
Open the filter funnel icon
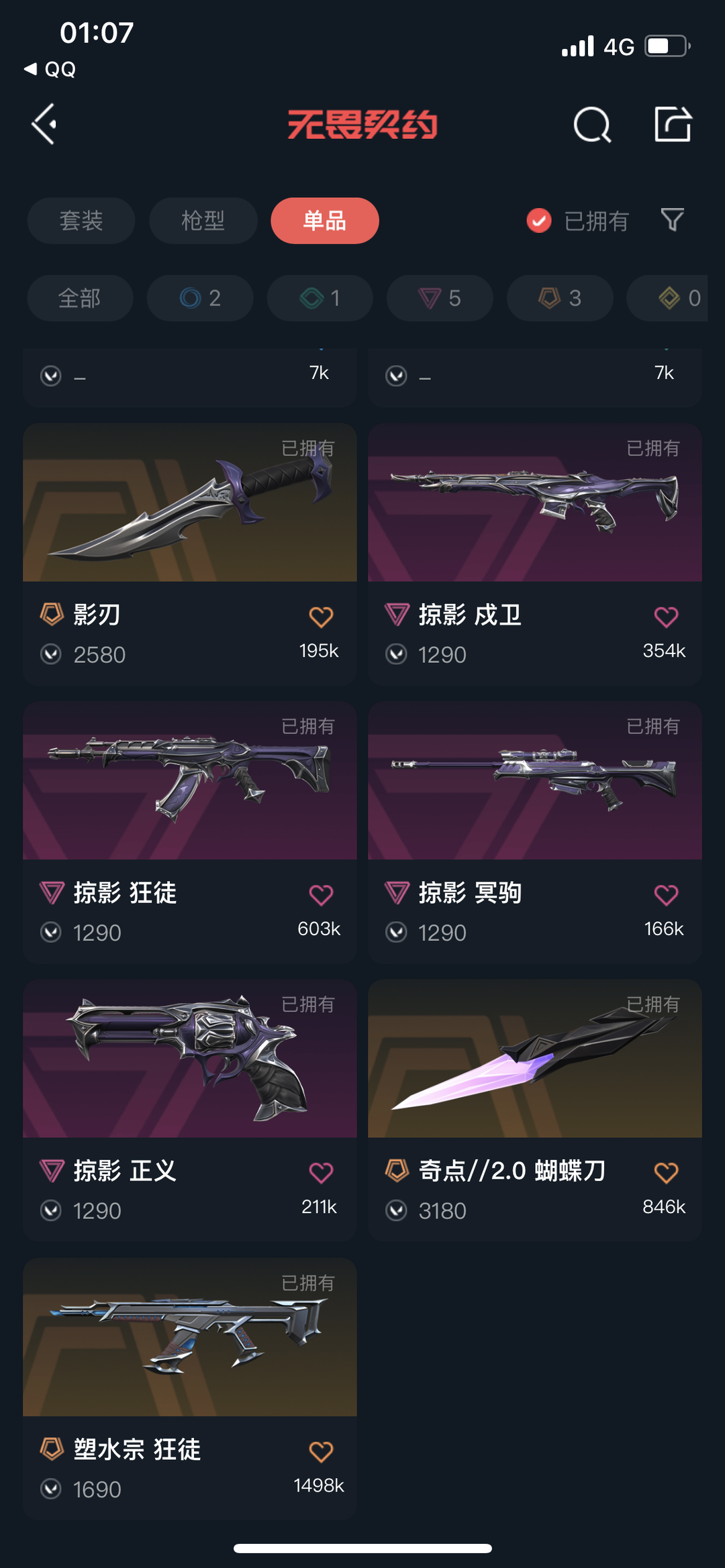(x=672, y=220)
